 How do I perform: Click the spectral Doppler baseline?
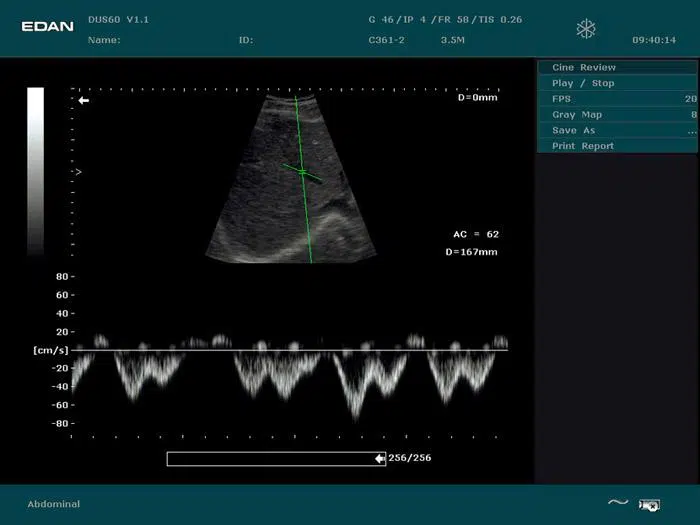[x=290, y=350]
